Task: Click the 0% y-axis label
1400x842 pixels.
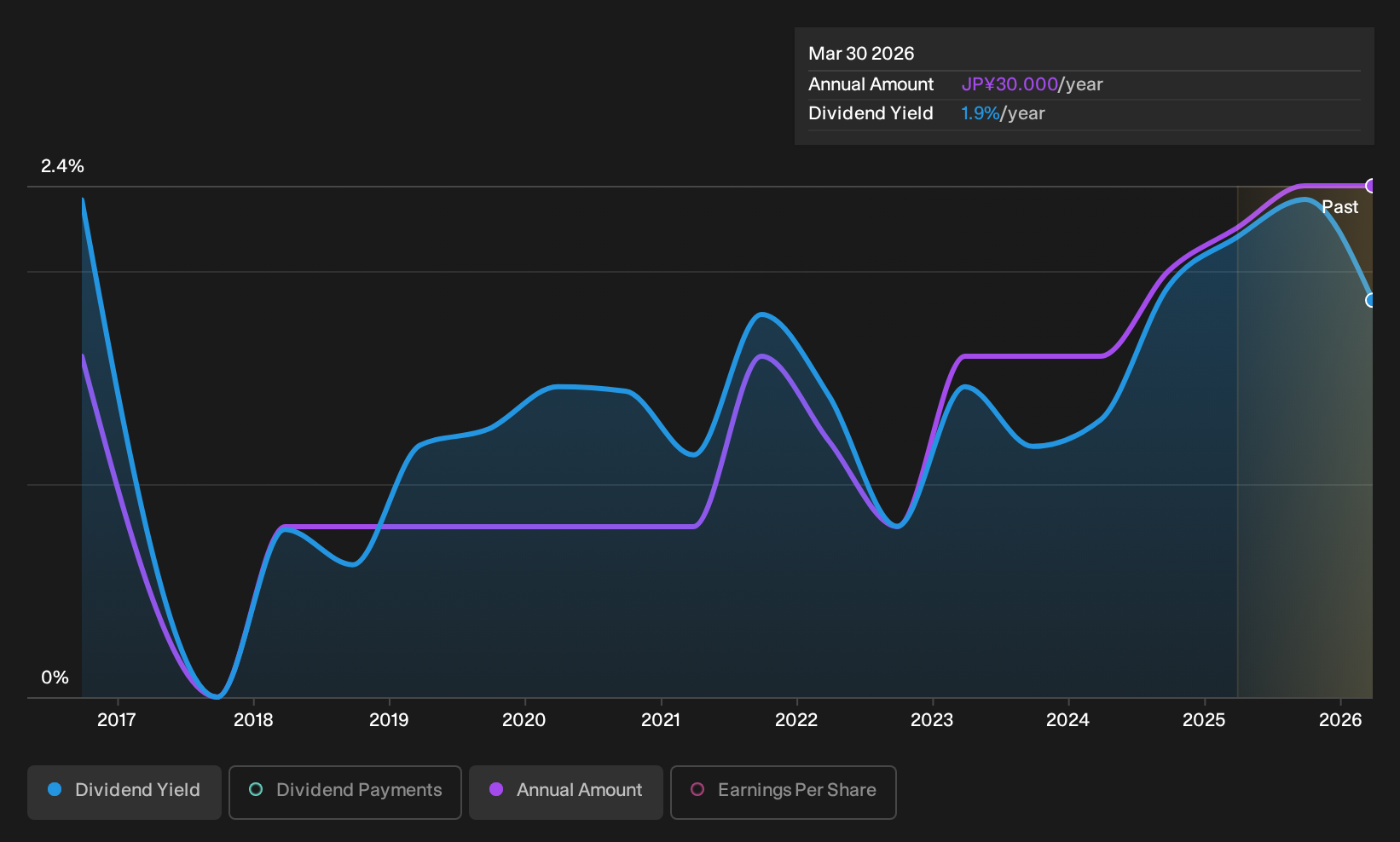Action: [55, 678]
